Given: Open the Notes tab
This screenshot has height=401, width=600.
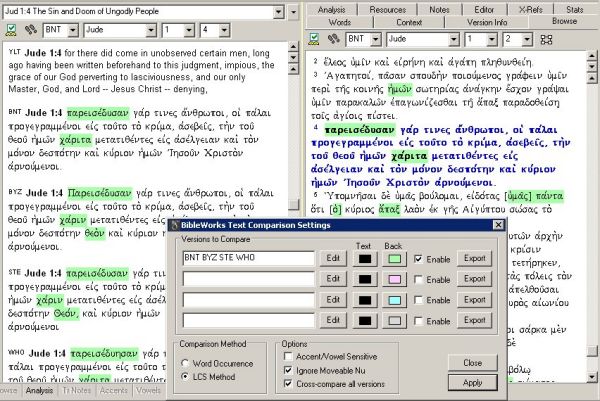Looking at the screenshot, I should pos(439,10).
